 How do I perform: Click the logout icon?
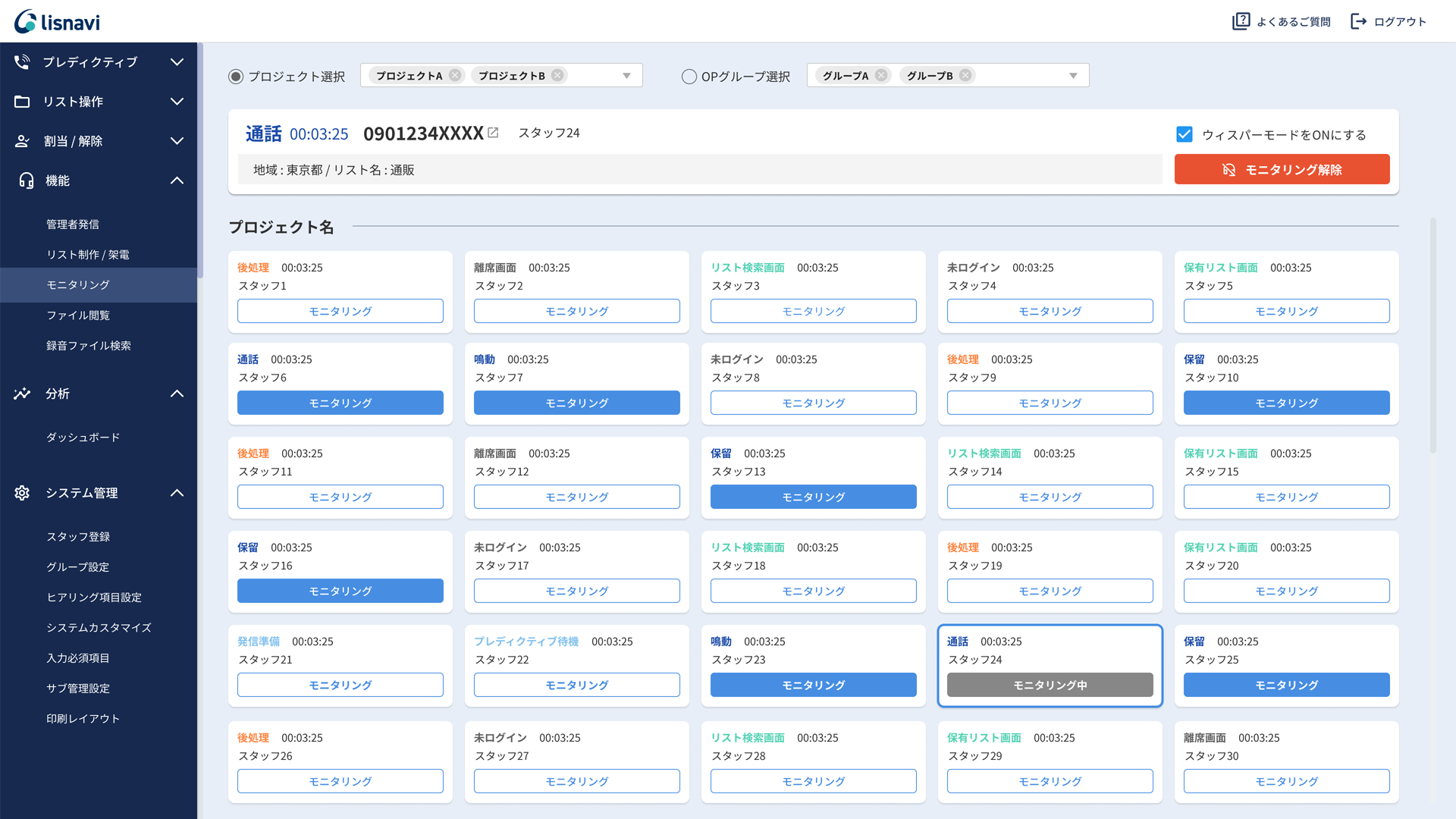point(1358,21)
